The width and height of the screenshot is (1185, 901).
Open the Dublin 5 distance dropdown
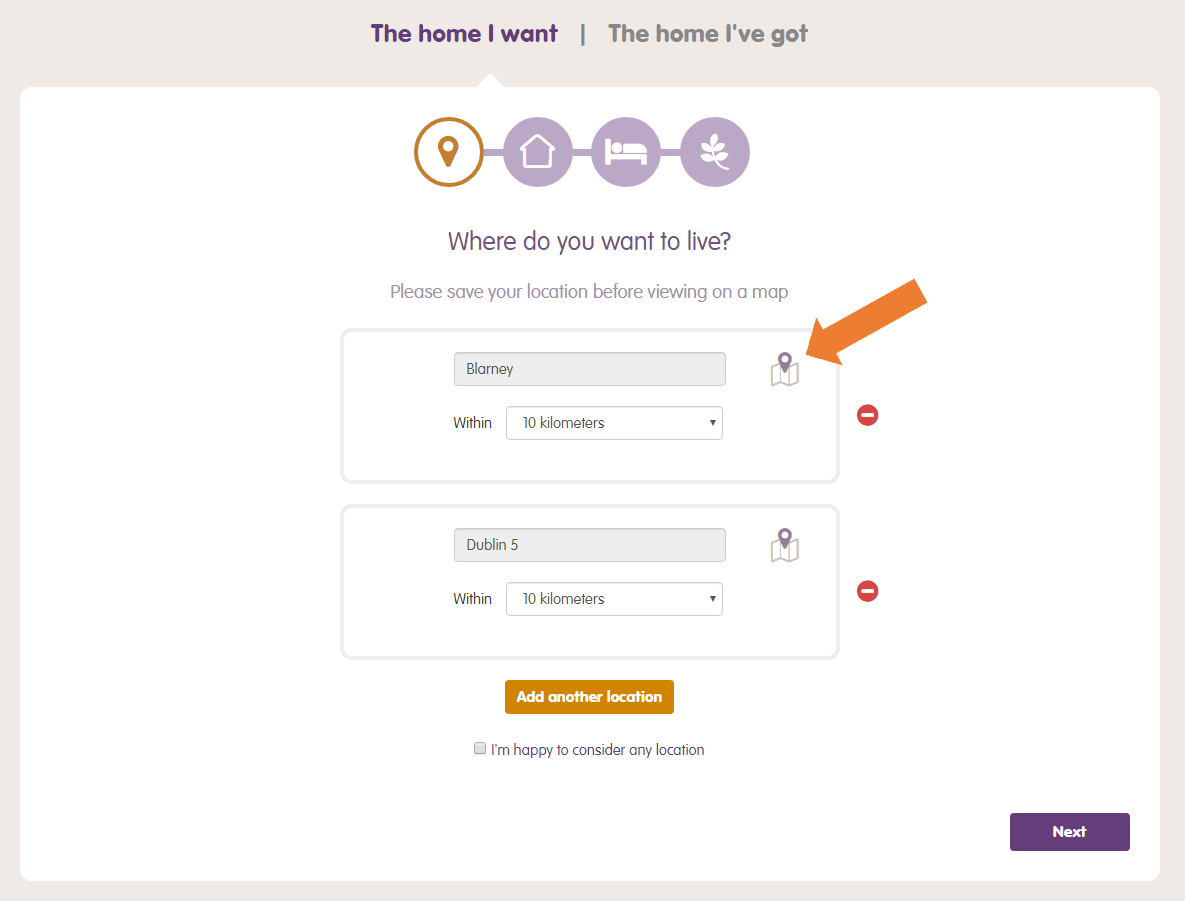click(614, 599)
